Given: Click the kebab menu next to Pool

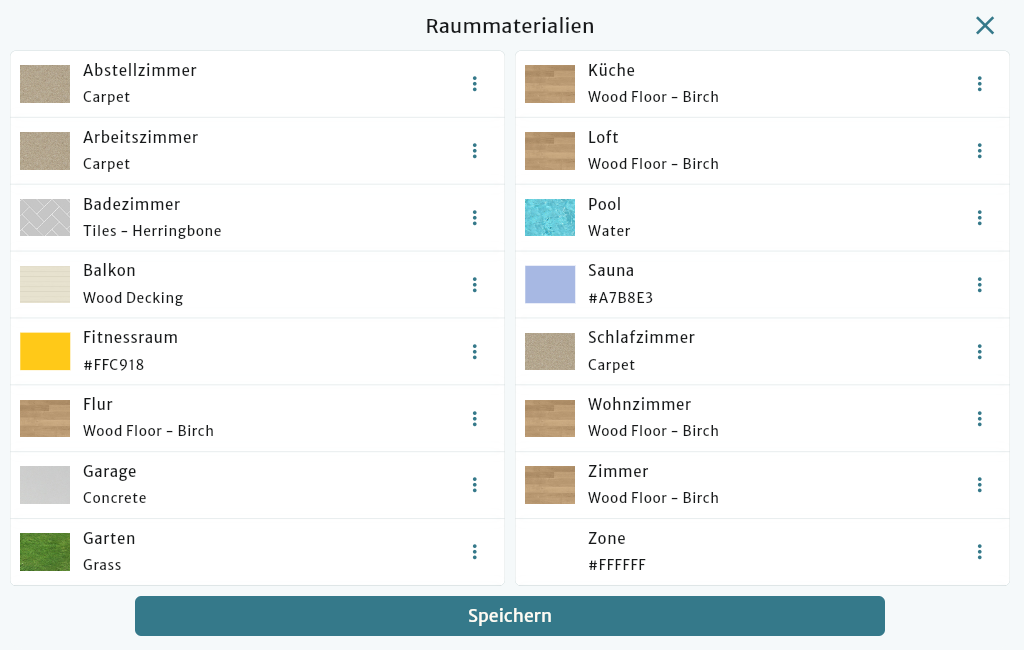Looking at the screenshot, I should 980,217.
